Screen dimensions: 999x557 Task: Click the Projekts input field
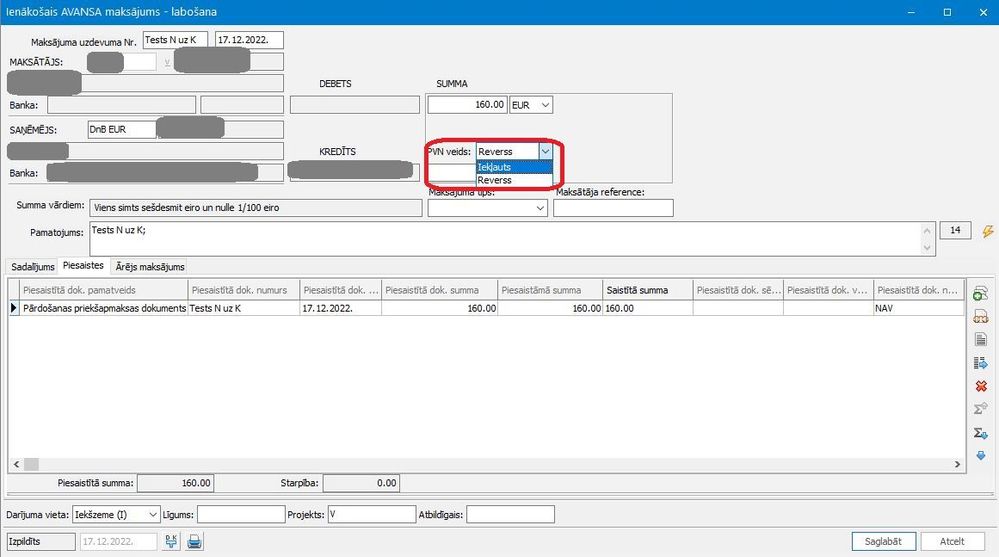[372, 514]
